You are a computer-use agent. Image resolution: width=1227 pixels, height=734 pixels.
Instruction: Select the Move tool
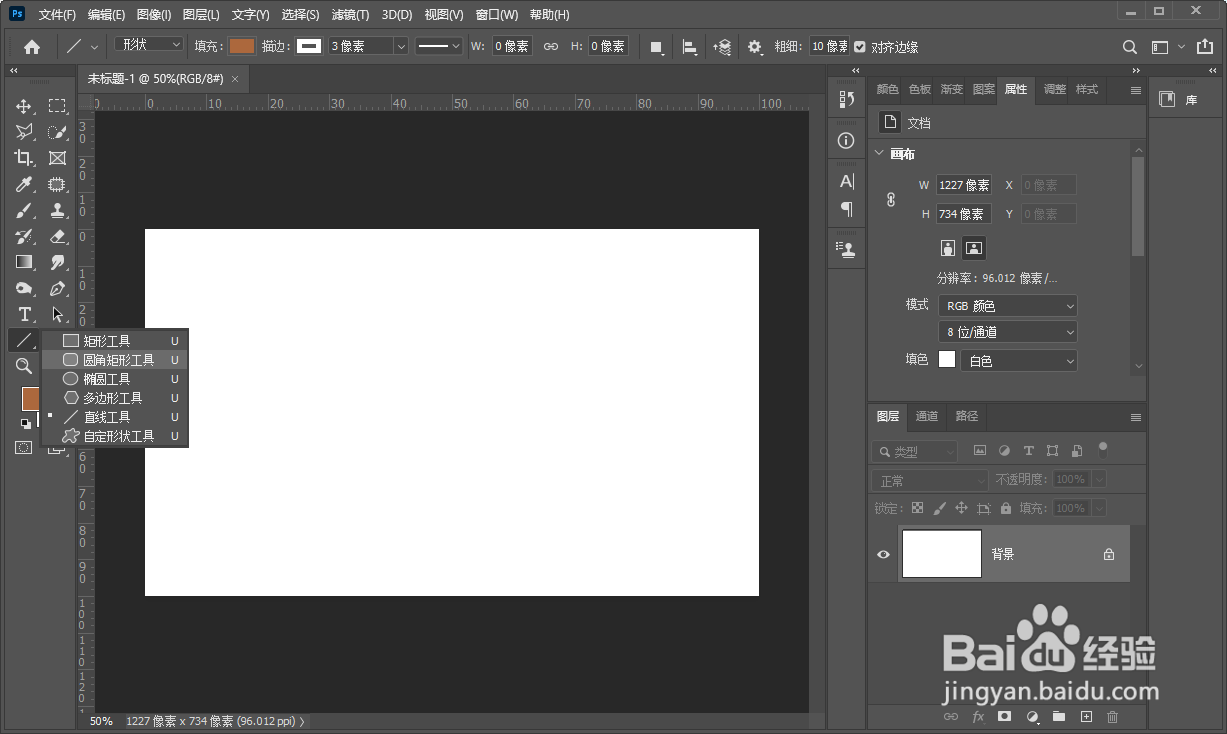point(24,106)
